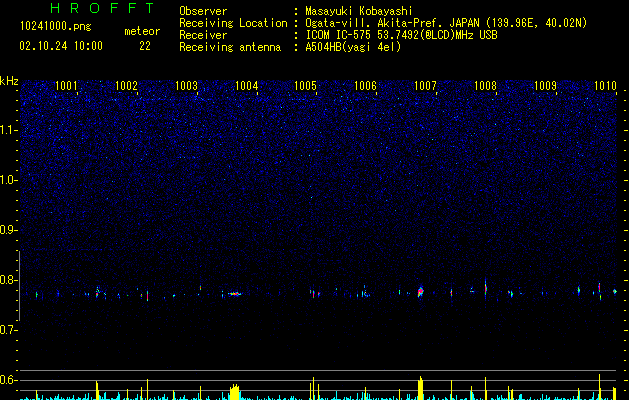Click the strong meteor echo near 1007
Image resolution: width=629 pixels, height=400 pixels.
point(420,291)
